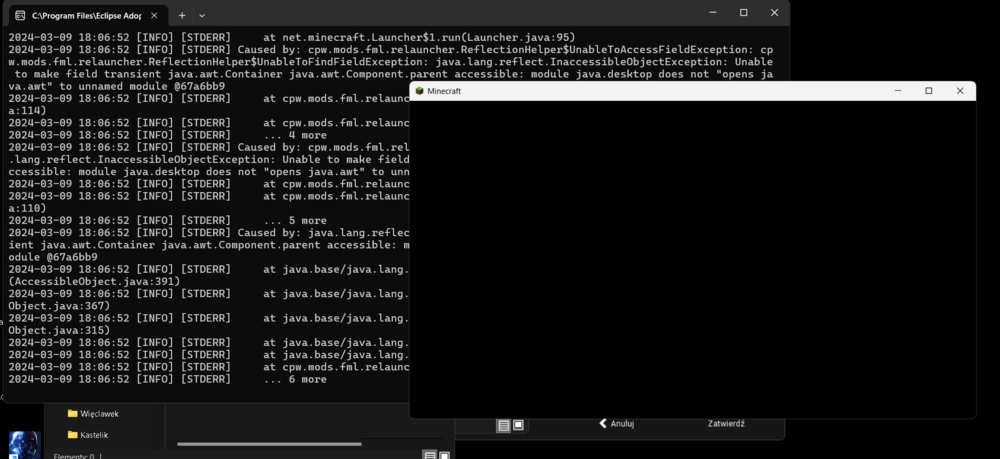Minimize the Minecraft window
The width and height of the screenshot is (1000, 459).
pyautogui.click(x=898, y=91)
